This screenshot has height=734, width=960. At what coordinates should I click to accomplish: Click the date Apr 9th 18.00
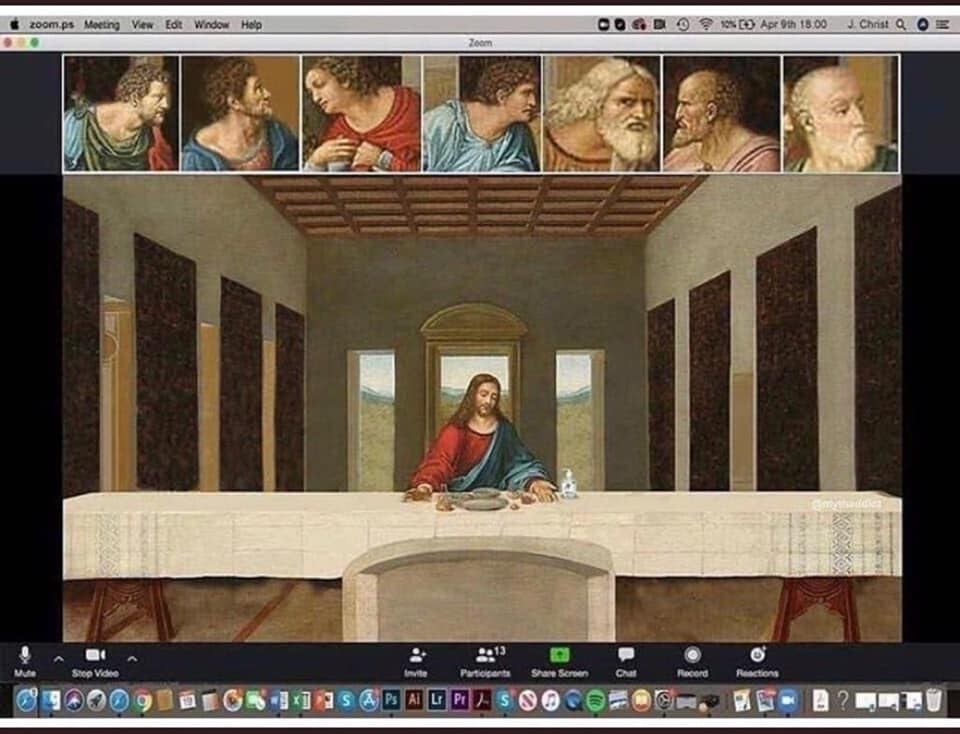(793, 24)
